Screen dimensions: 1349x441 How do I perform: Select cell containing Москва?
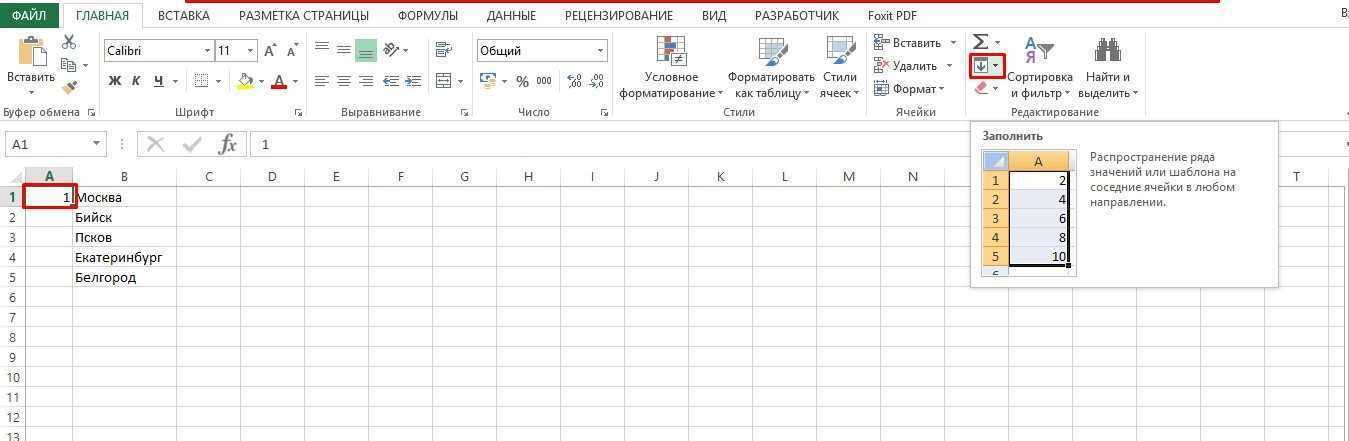coord(124,197)
